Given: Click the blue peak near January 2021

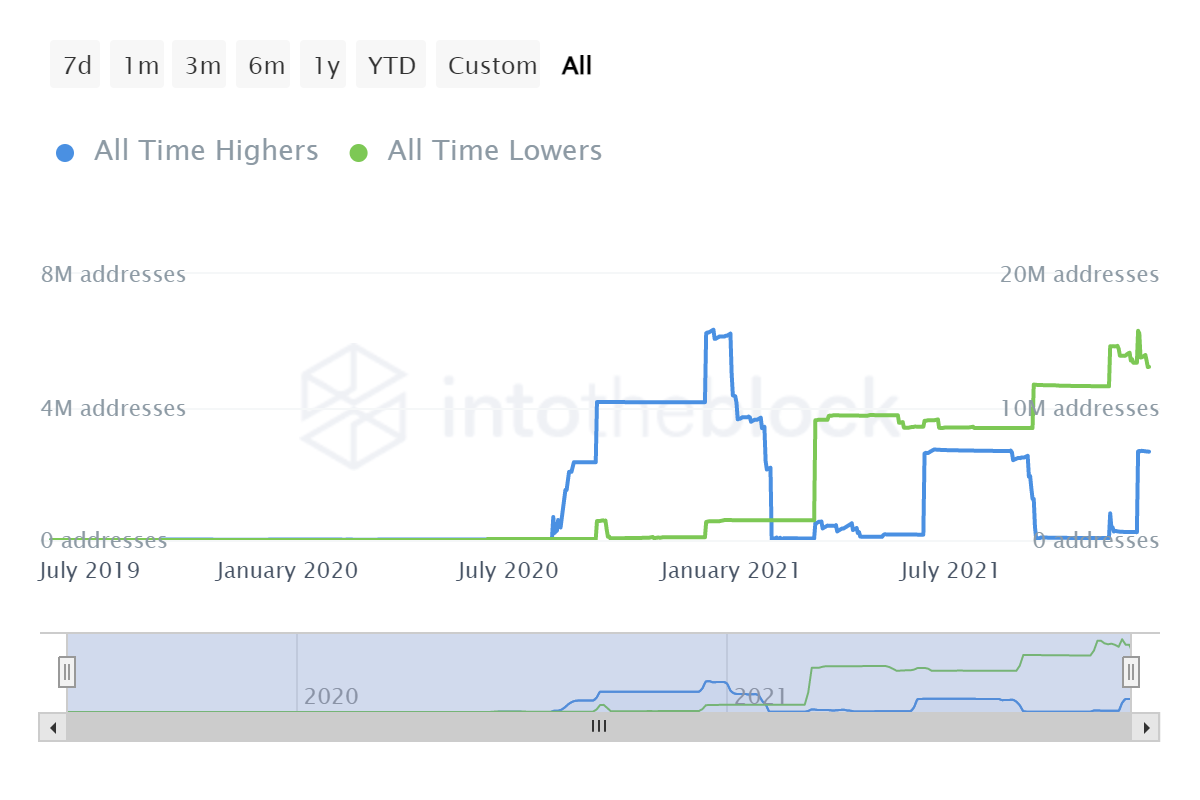Looking at the screenshot, I should click(712, 329).
